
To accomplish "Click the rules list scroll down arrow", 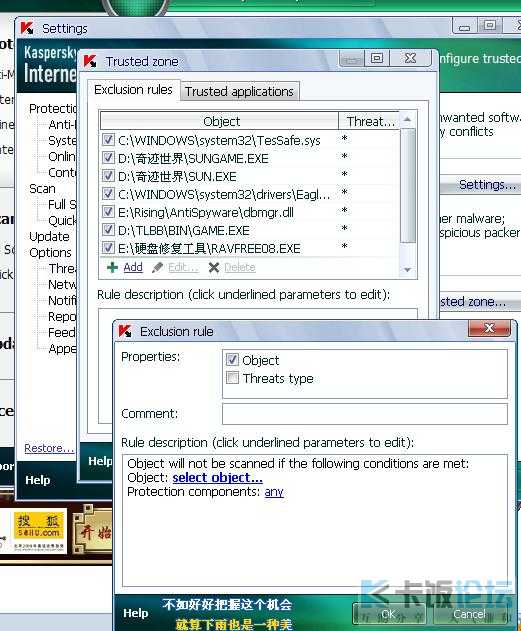I will 408,270.
